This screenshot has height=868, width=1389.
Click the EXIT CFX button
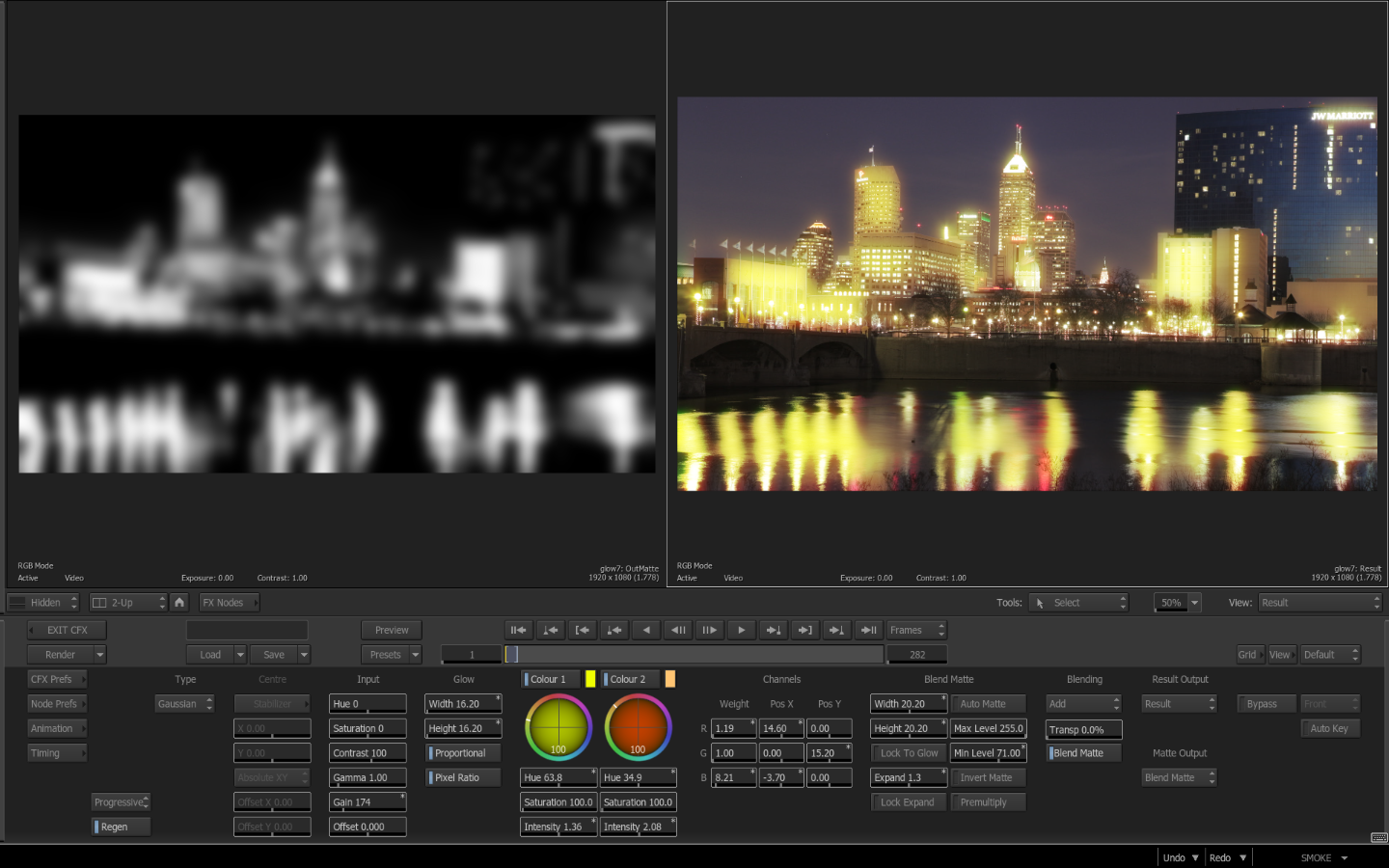point(67,630)
